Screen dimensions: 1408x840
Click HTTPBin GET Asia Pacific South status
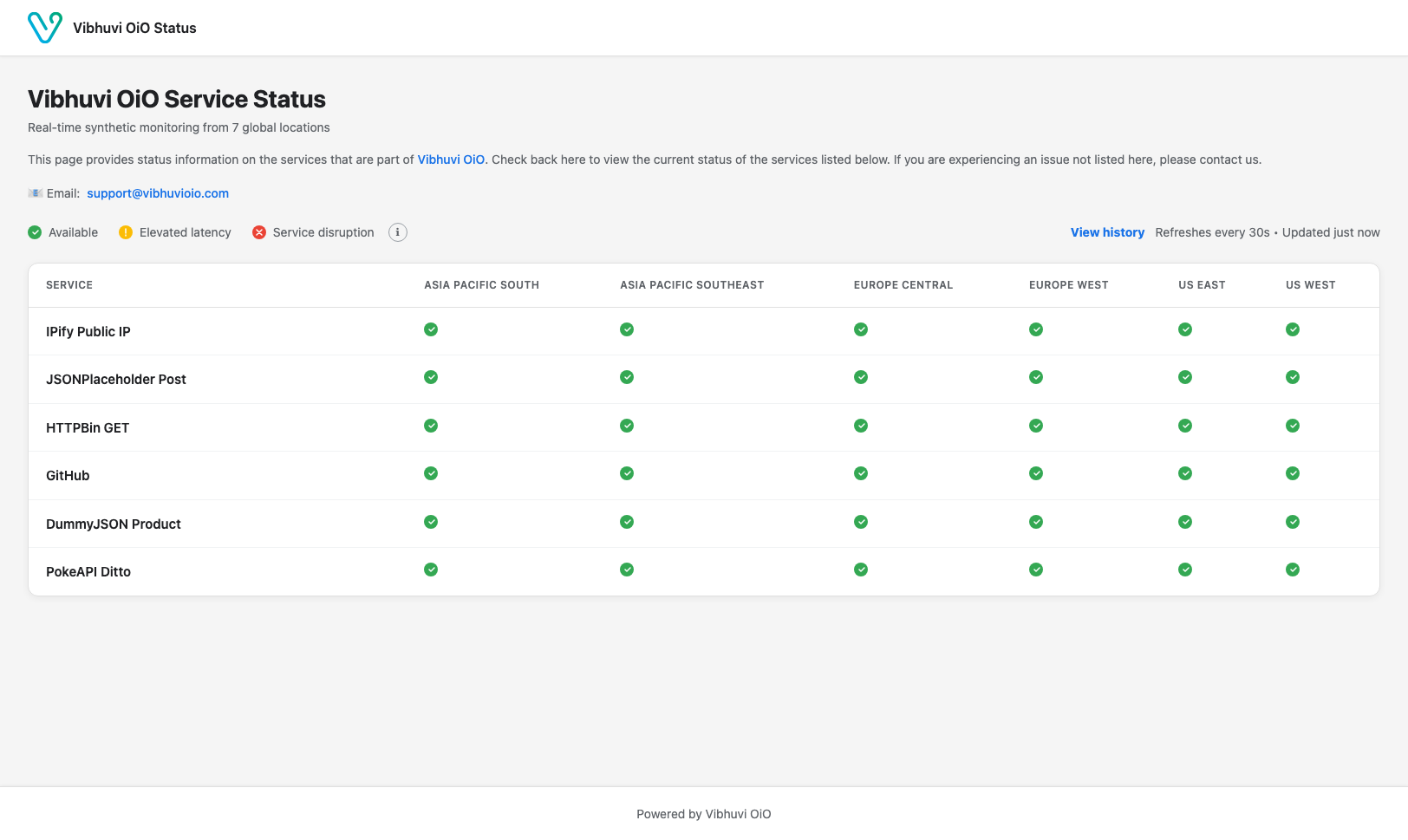click(x=431, y=426)
